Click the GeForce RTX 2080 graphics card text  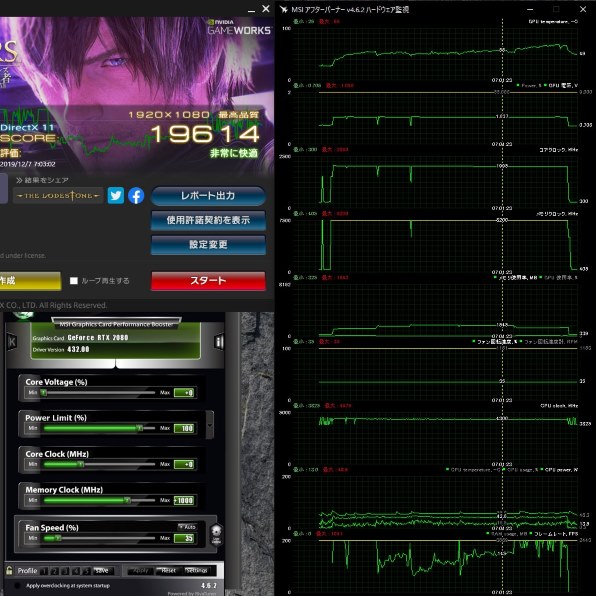click(98, 338)
